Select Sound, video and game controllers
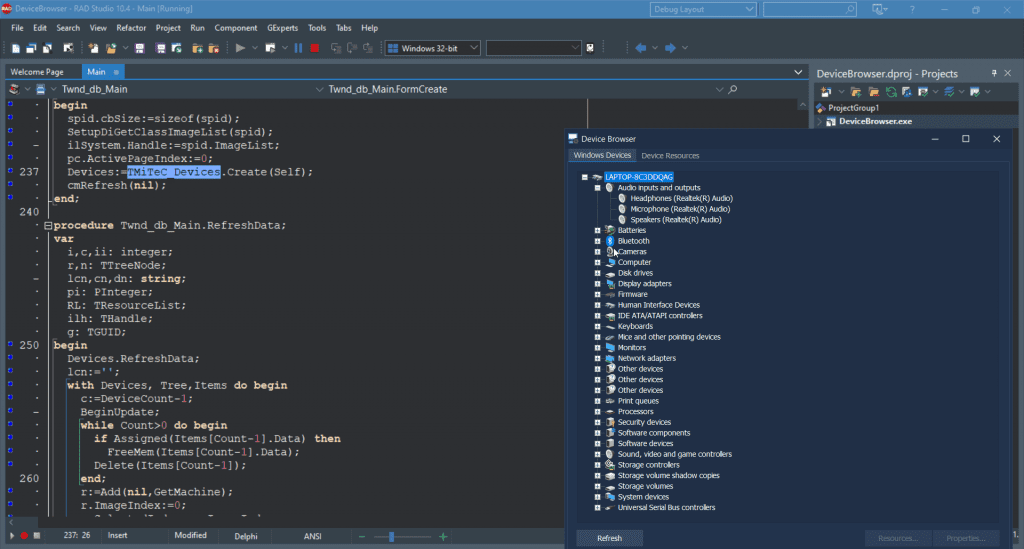Image resolution: width=1024 pixels, height=549 pixels. [675, 454]
